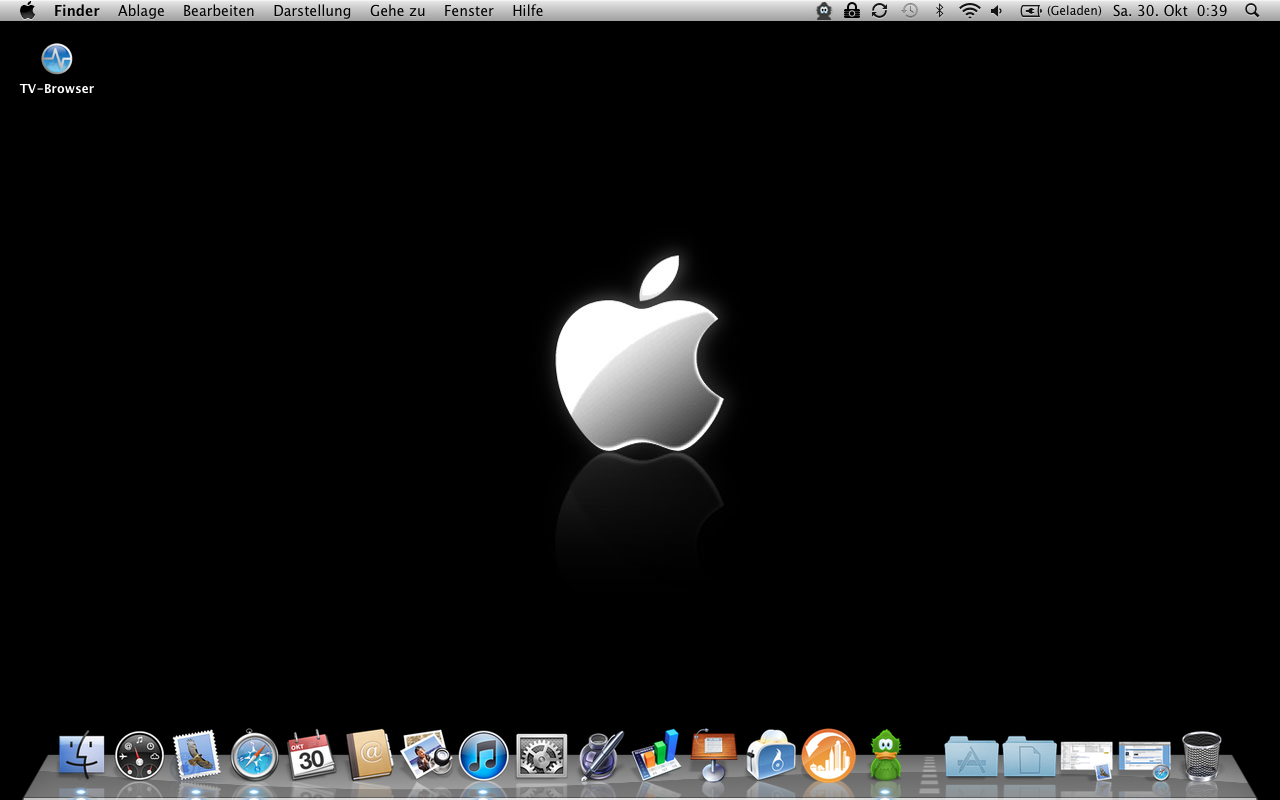Open the Trash in the Dock

pos(1201,755)
